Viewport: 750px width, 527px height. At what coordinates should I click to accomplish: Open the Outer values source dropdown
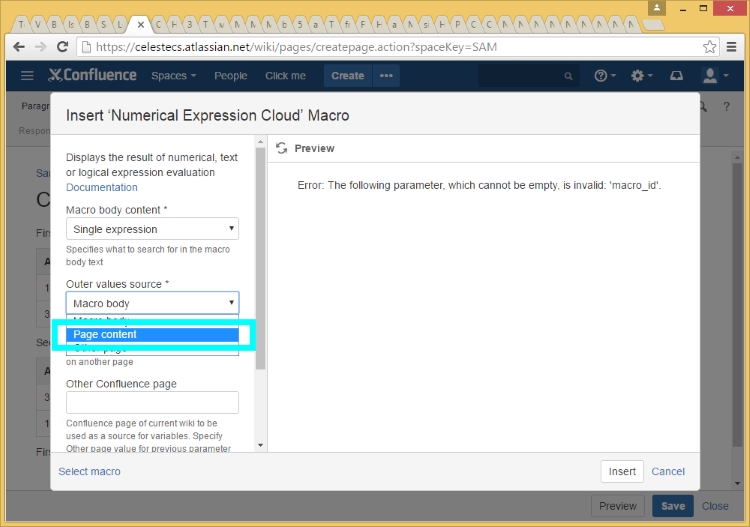[x=152, y=303]
